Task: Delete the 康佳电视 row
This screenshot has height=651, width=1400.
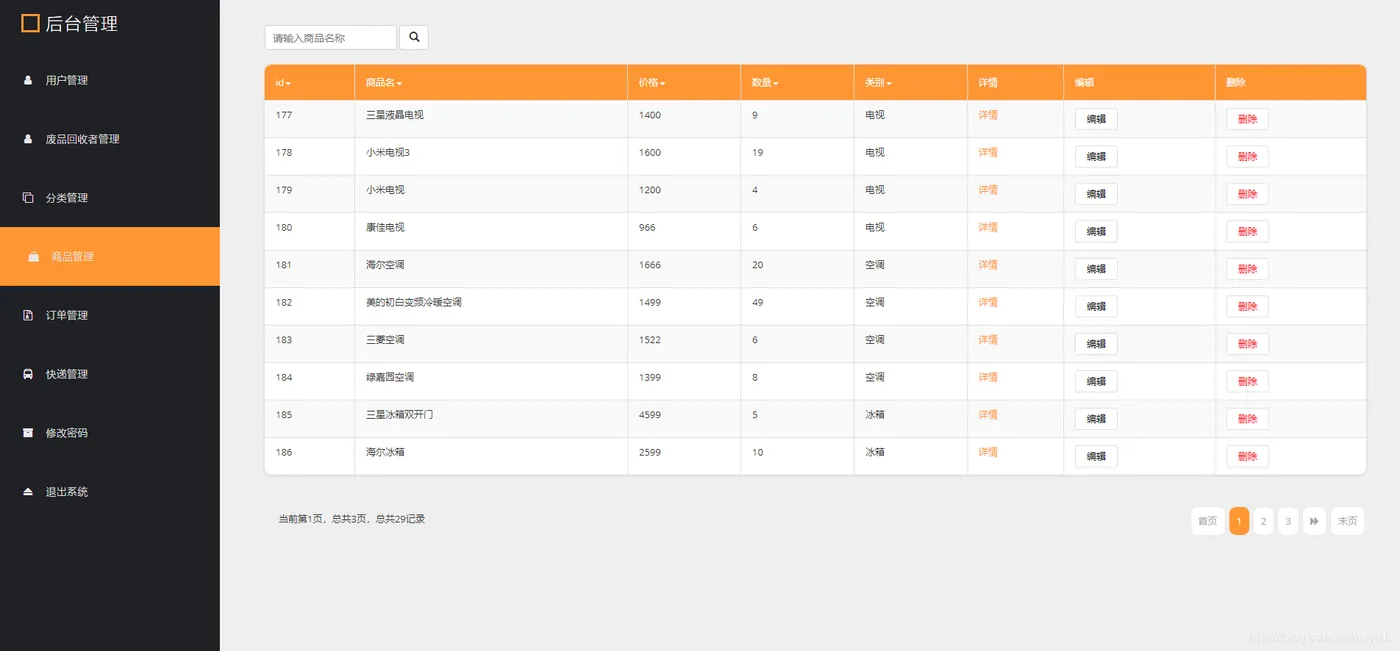Action: 1248,231
